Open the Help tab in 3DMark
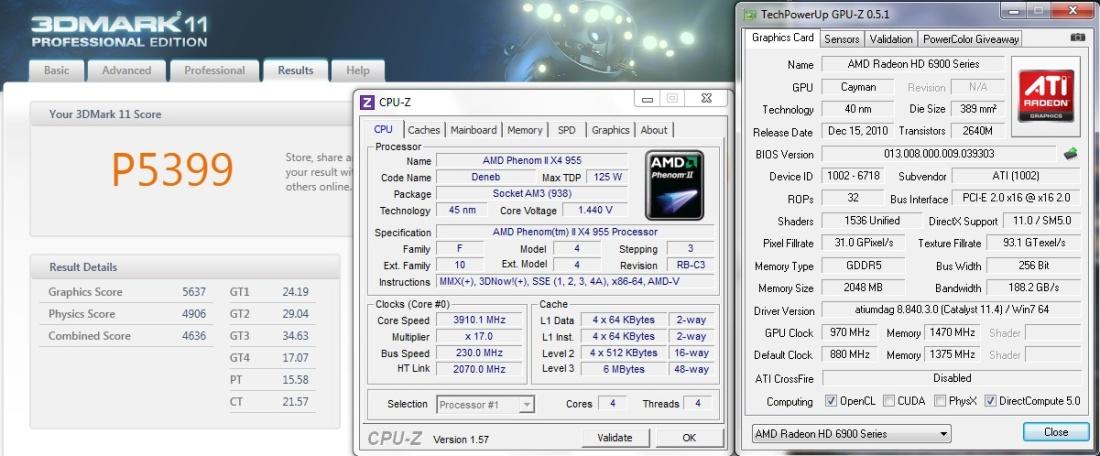1100x456 pixels. 358,70
